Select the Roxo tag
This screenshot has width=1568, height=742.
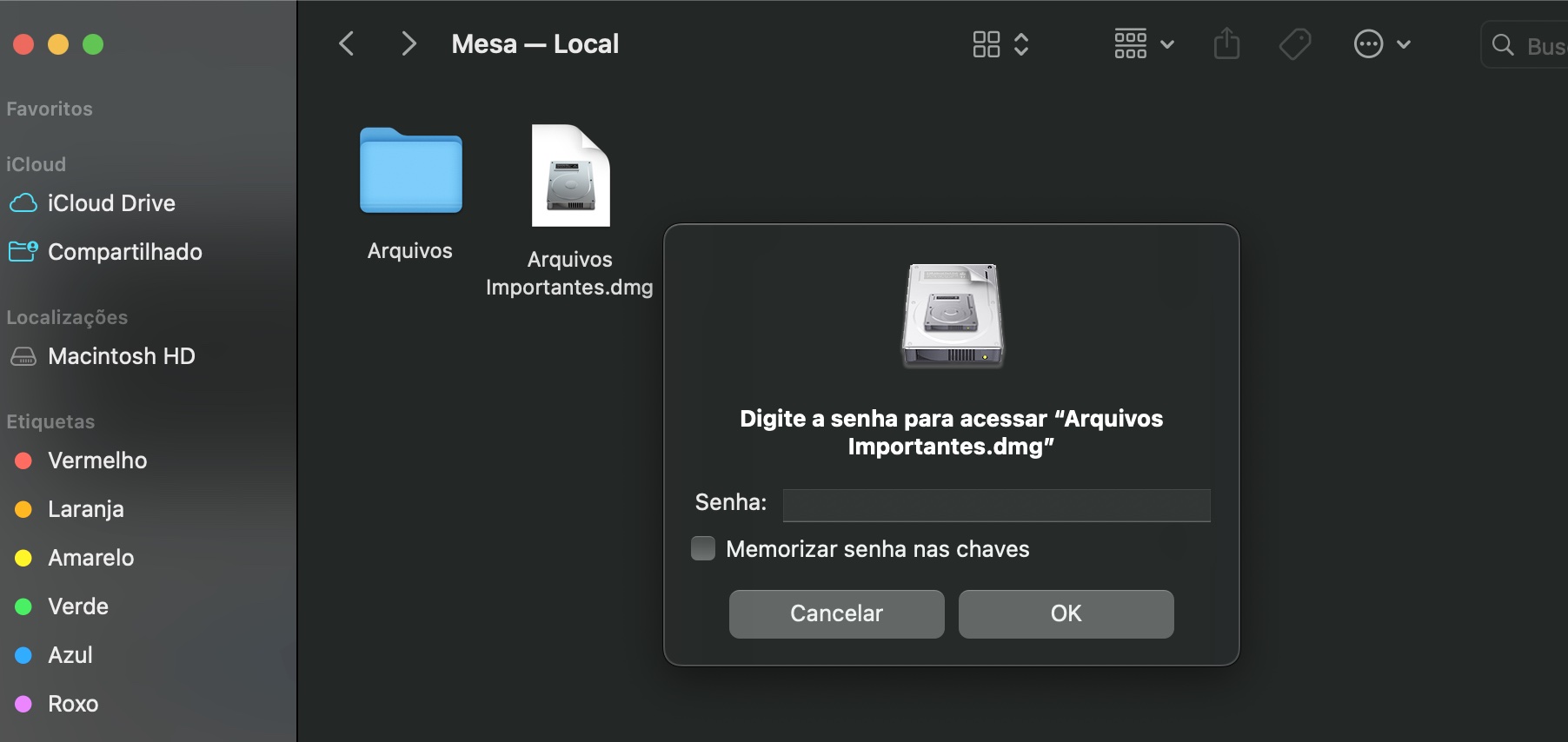coord(73,704)
